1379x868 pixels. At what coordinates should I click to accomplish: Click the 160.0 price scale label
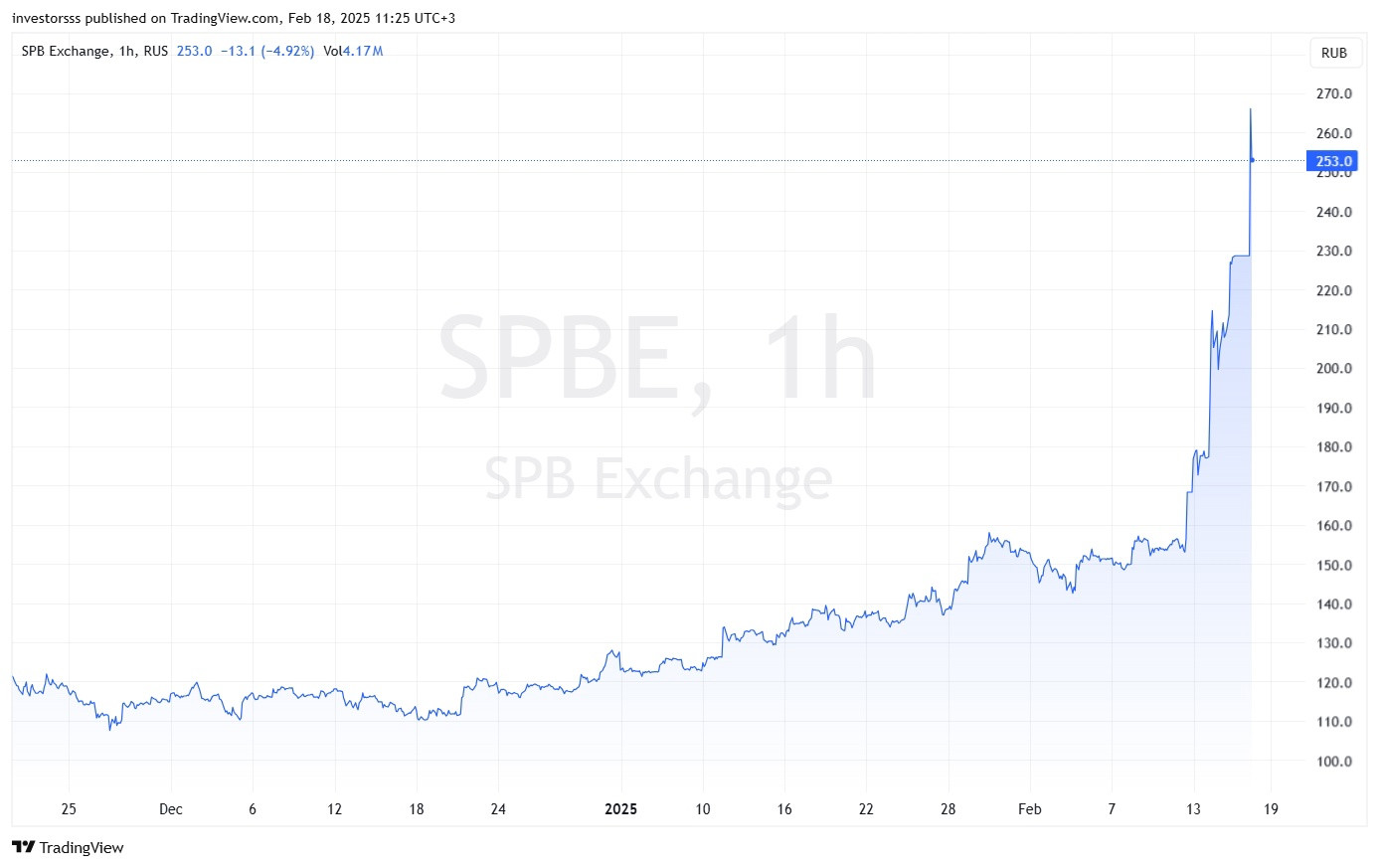click(x=1333, y=526)
